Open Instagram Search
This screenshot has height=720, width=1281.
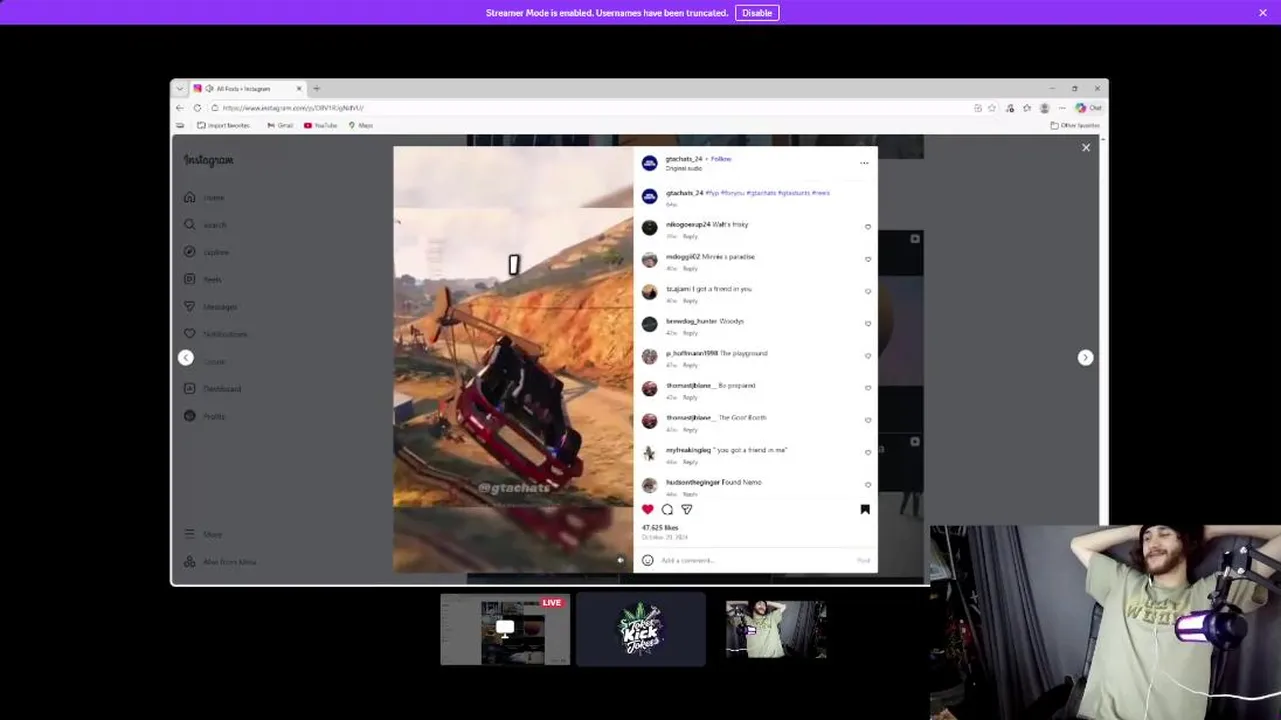(x=205, y=225)
